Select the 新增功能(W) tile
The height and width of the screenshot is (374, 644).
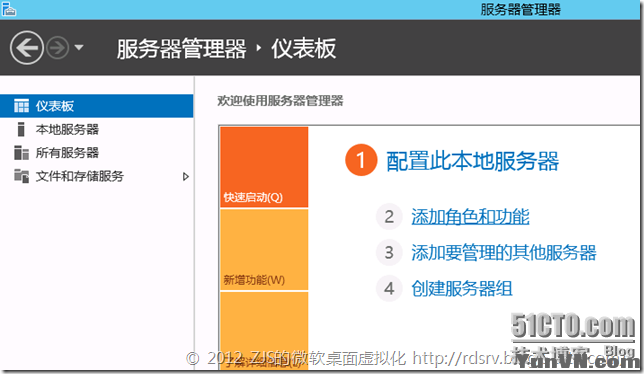point(264,250)
